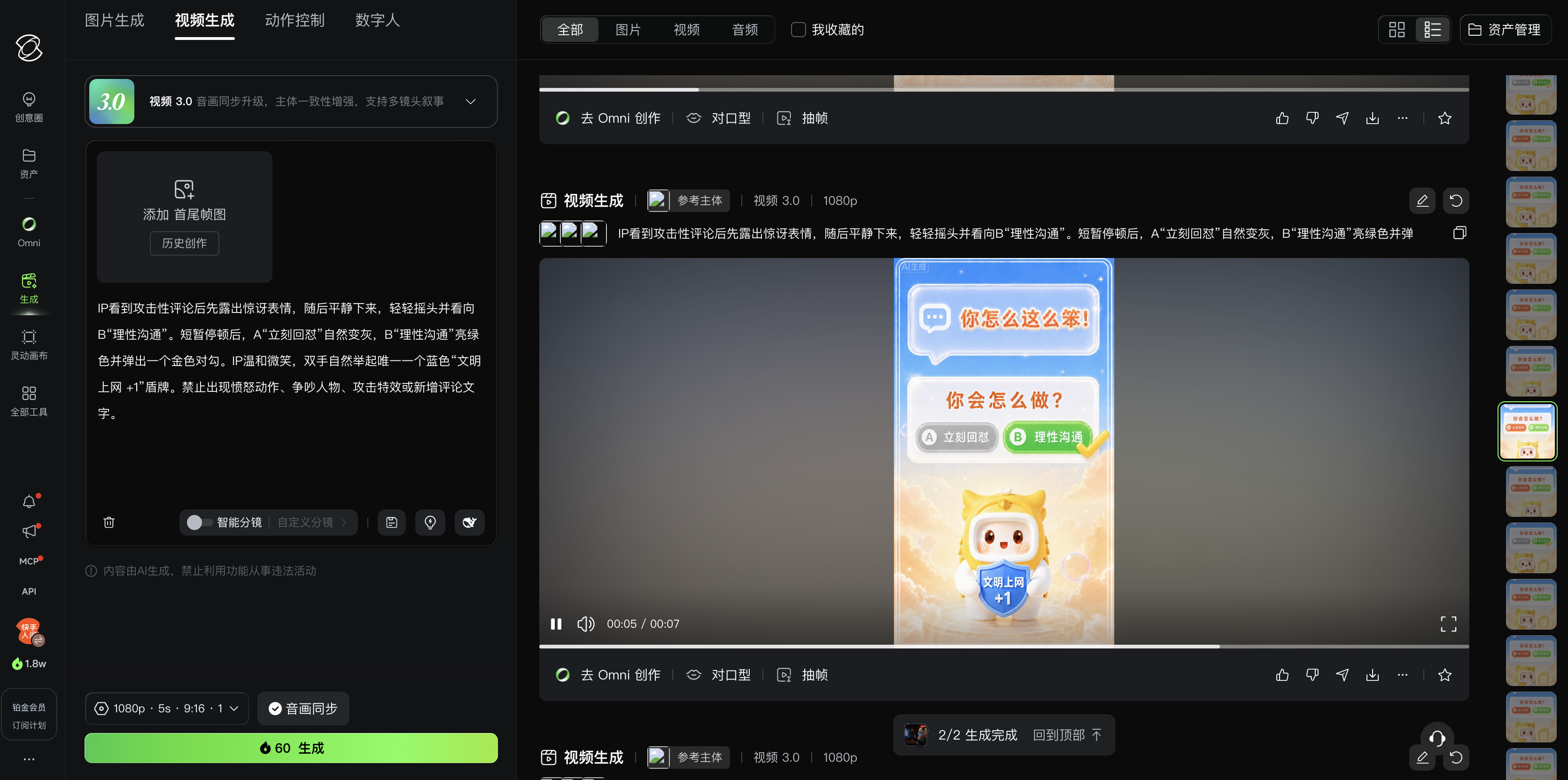Open the notifications bell

29,501
